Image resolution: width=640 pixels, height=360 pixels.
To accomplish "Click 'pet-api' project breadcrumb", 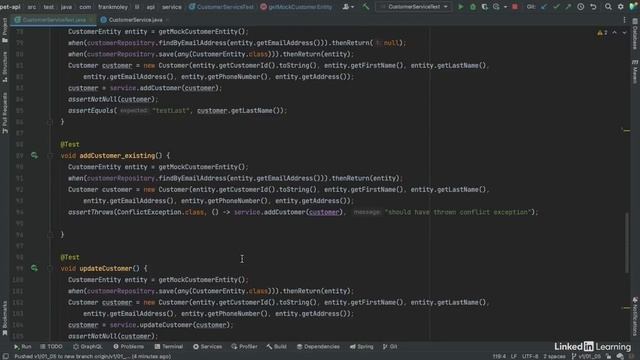I will (x=10, y=7).
